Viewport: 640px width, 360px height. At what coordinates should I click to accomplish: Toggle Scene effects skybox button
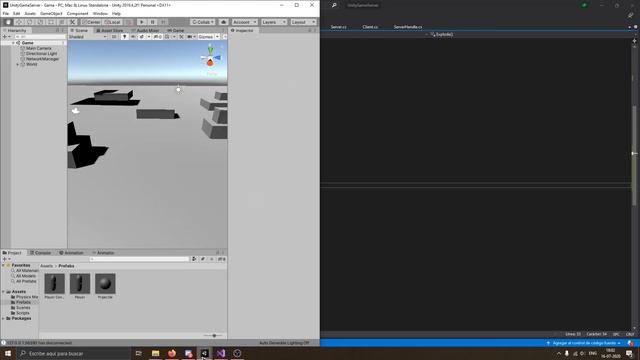pos(142,37)
